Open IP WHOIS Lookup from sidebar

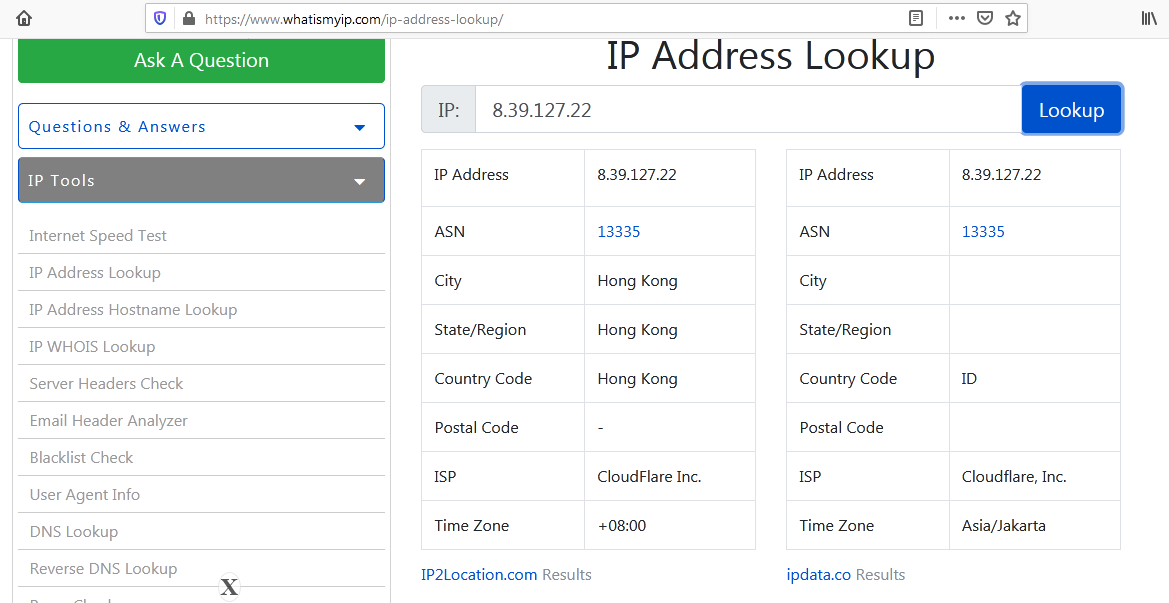point(92,347)
